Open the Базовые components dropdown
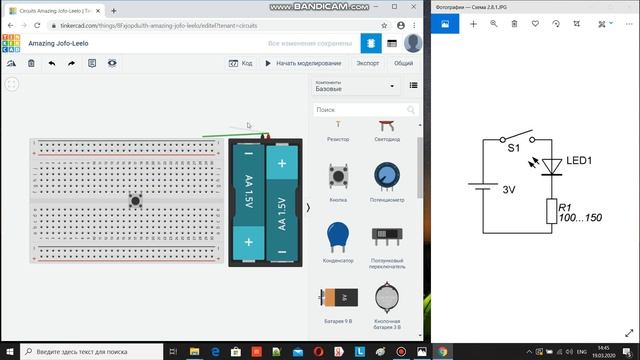Viewport: 640px width, 360px height. coord(355,86)
